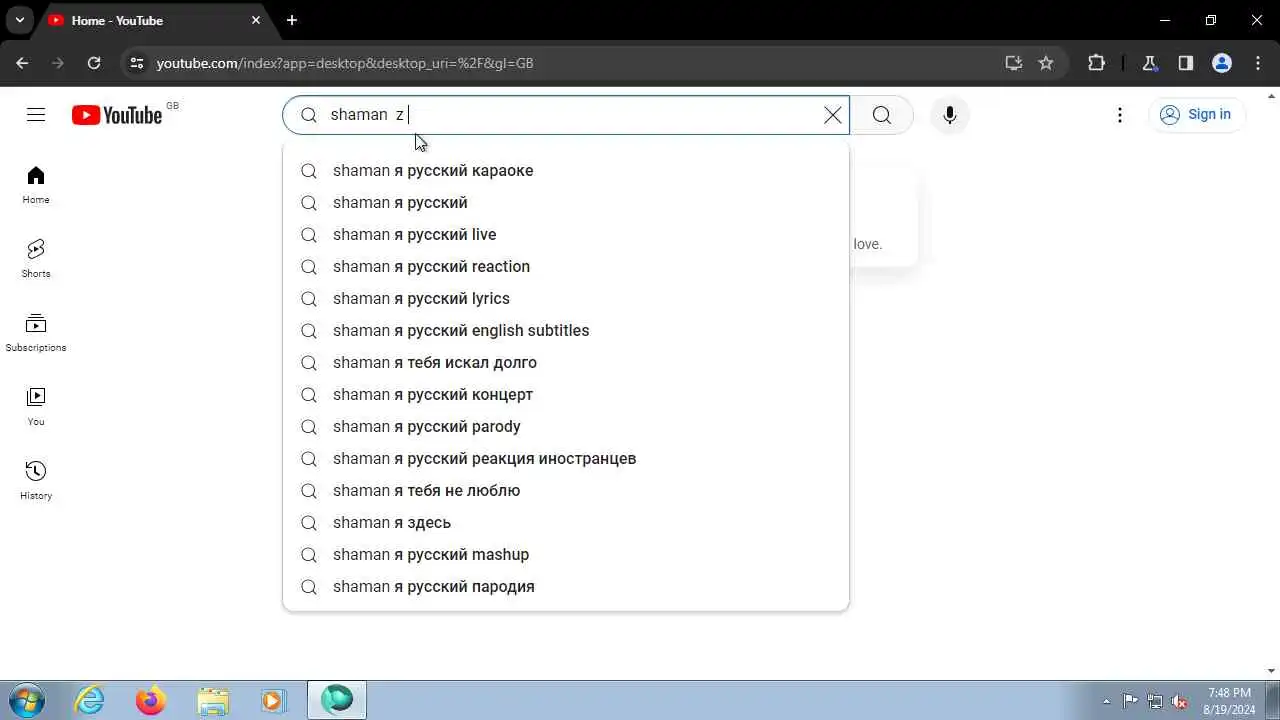Image resolution: width=1280 pixels, height=720 pixels.
Task: Click the page scrollbar down arrow
Action: pyautogui.click(x=1272, y=671)
